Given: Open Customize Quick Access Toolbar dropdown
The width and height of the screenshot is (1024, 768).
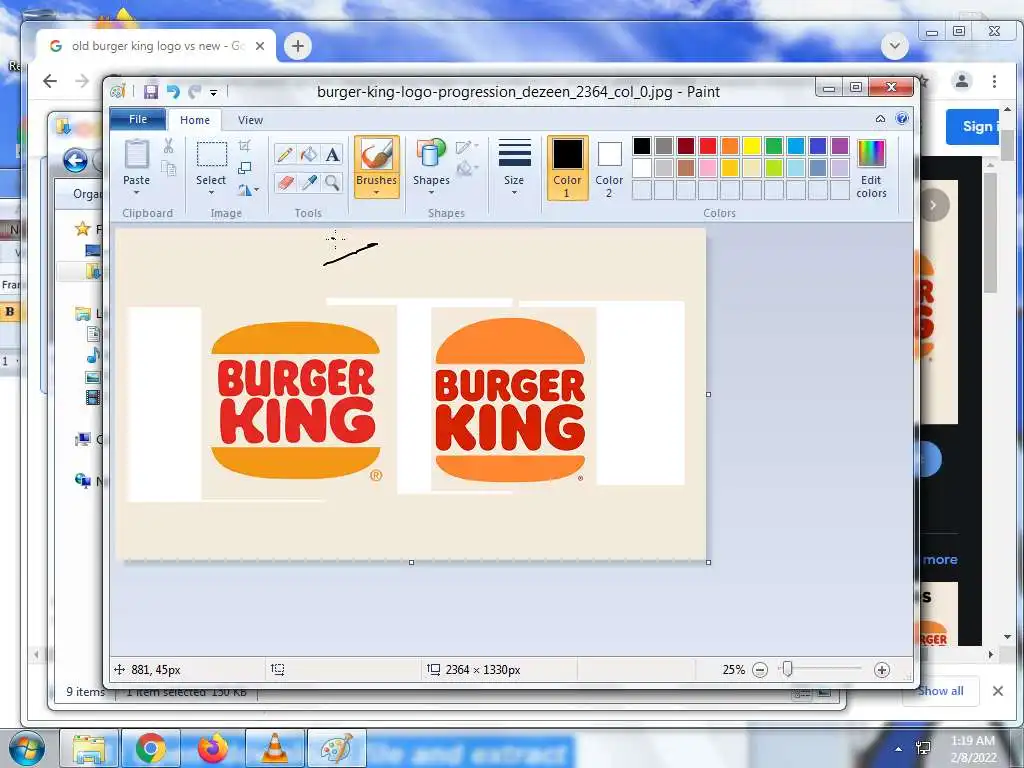Looking at the screenshot, I should (214, 92).
